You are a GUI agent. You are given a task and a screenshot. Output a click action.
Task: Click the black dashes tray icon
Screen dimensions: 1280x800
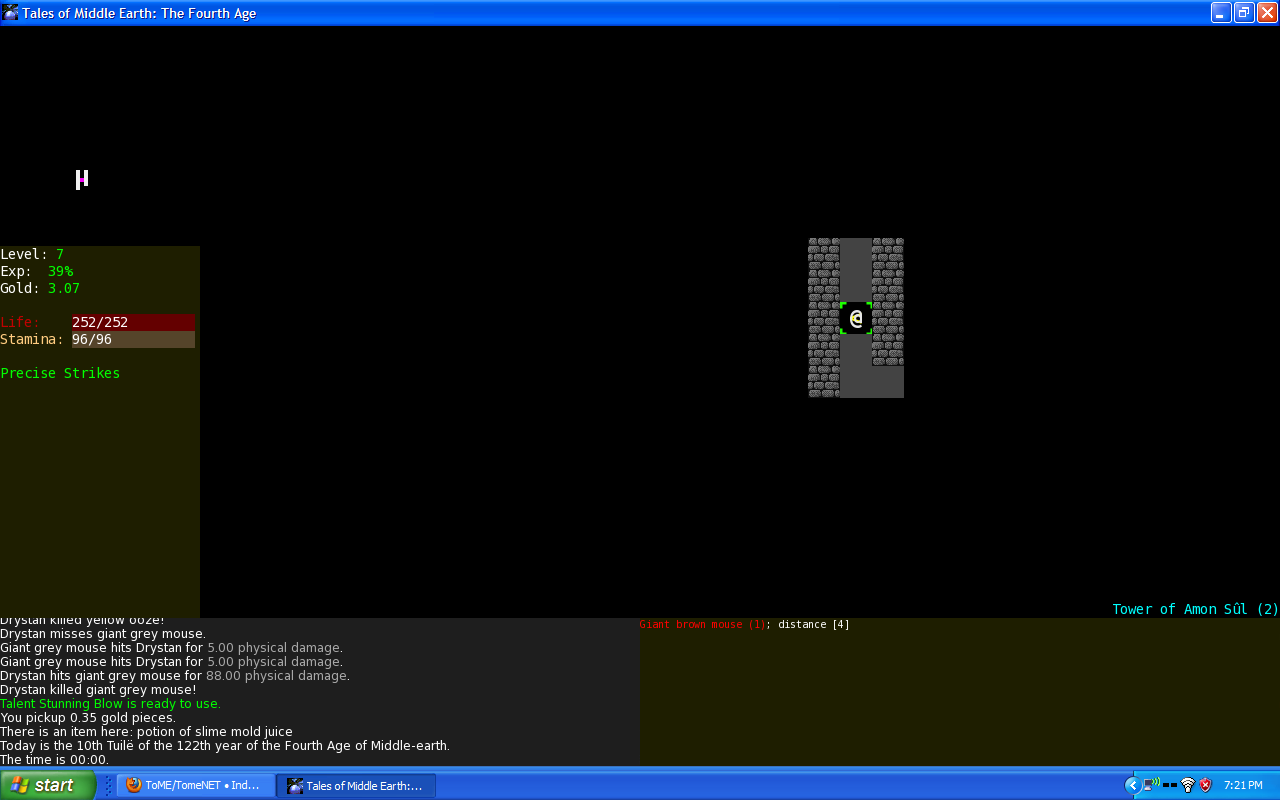click(x=1170, y=785)
